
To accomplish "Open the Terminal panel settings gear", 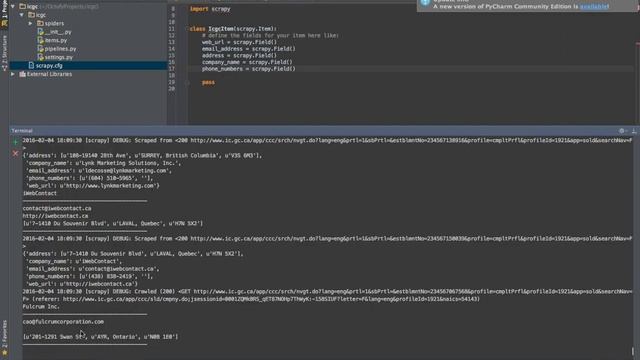I will pyautogui.click(x=622, y=131).
